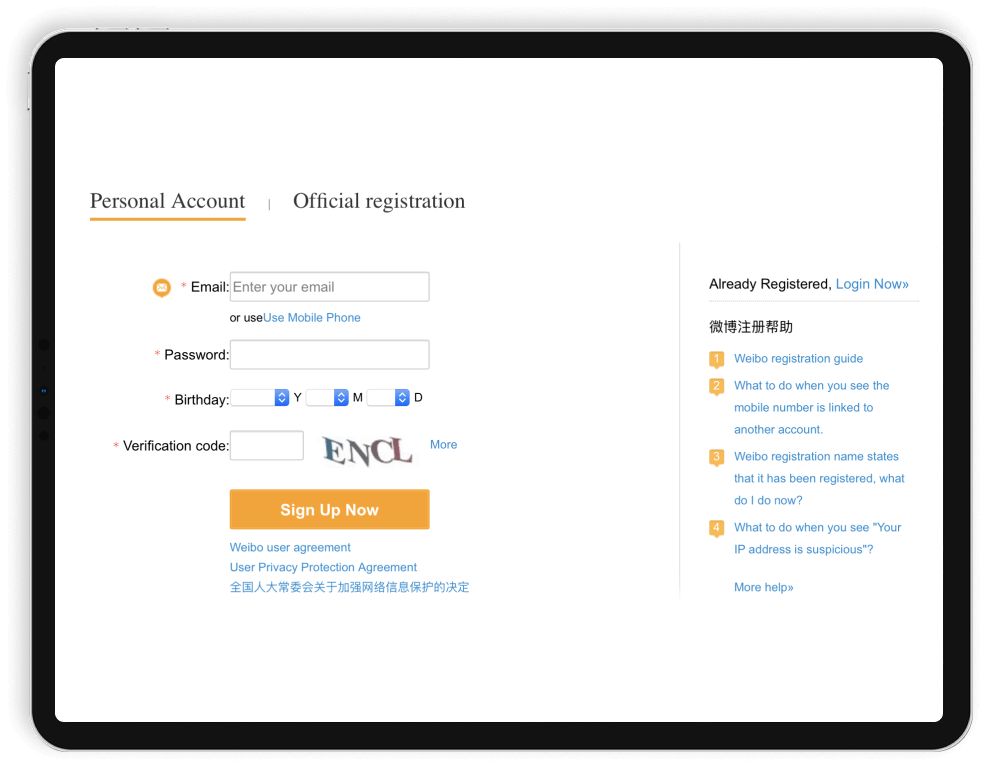This screenshot has height=765, width=986.
Task: Switch to Official registration tab
Action: pyautogui.click(x=378, y=201)
